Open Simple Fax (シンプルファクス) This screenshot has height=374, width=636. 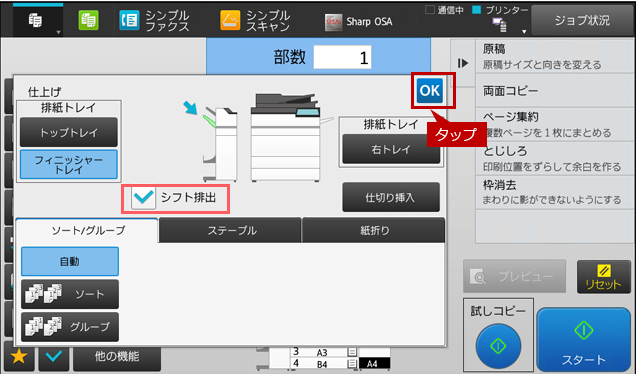[155, 21]
